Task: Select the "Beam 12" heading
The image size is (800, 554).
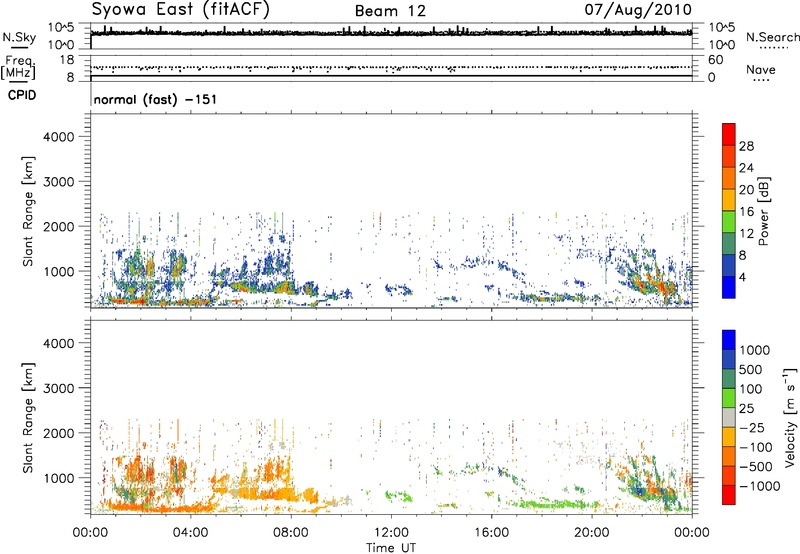Action: click(x=390, y=11)
